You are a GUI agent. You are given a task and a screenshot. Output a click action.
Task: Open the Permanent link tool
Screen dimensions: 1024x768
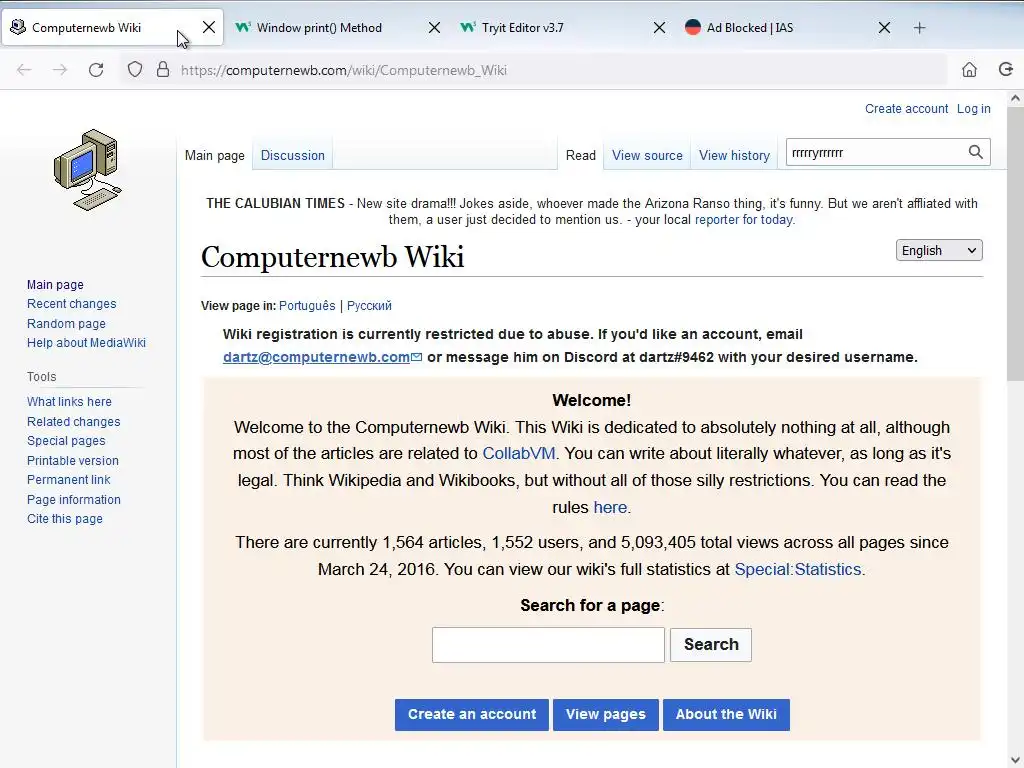pyautogui.click(x=69, y=479)
